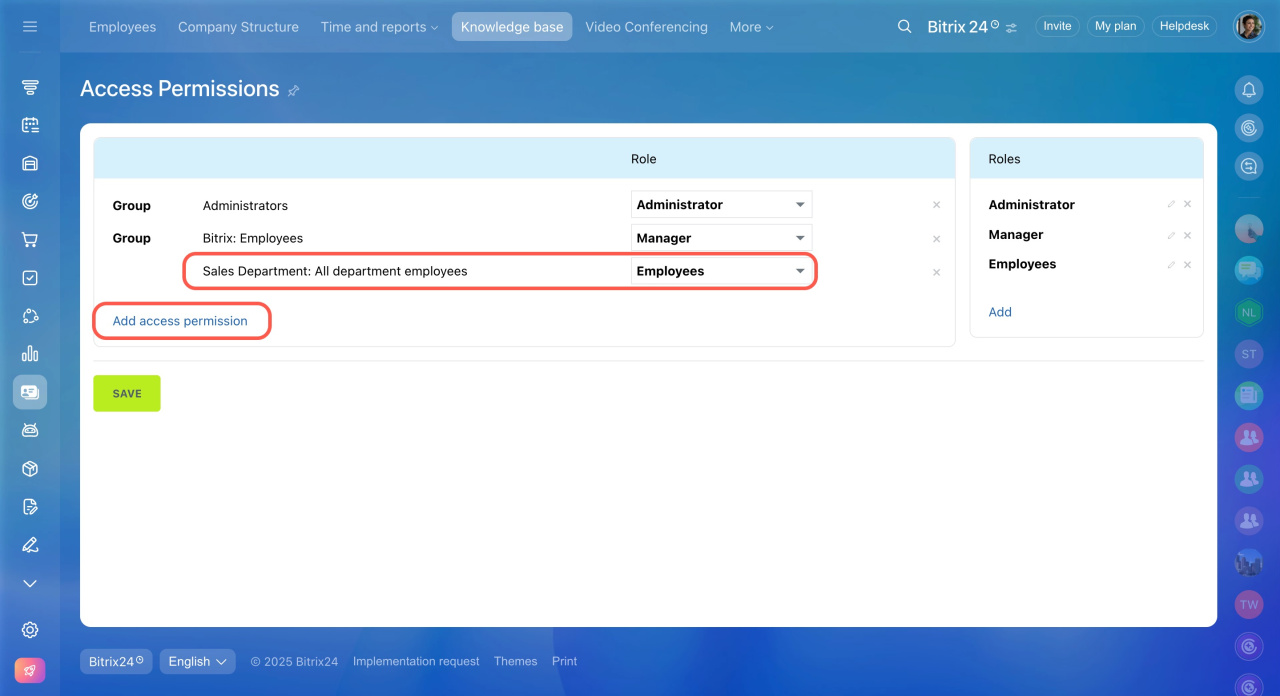Pin the Access Permissions page
Image resolution: width=1280 pixels, height=696 pixels.
point(294,91)
